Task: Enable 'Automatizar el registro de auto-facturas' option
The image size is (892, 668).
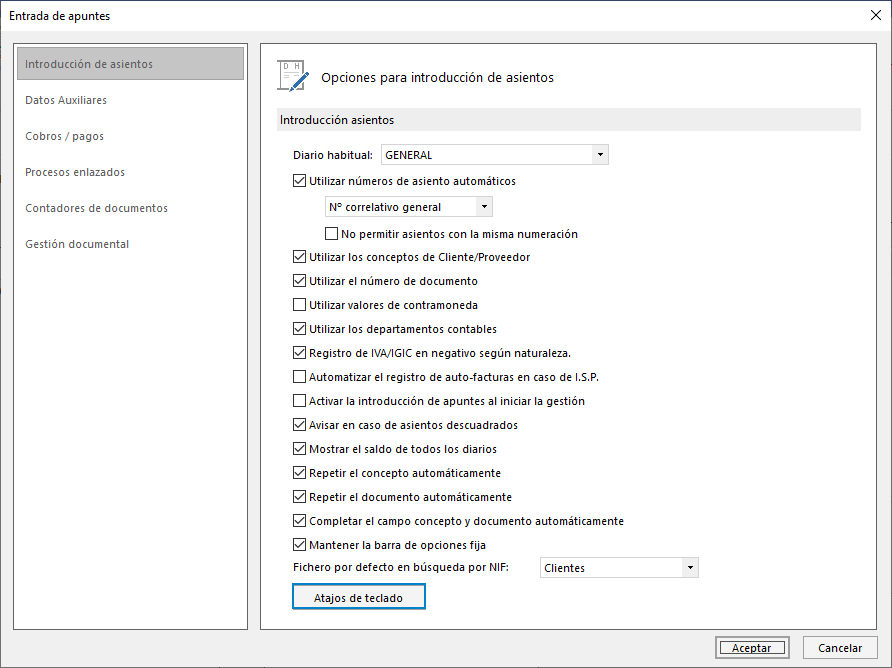Action: (x=299, y=376)
